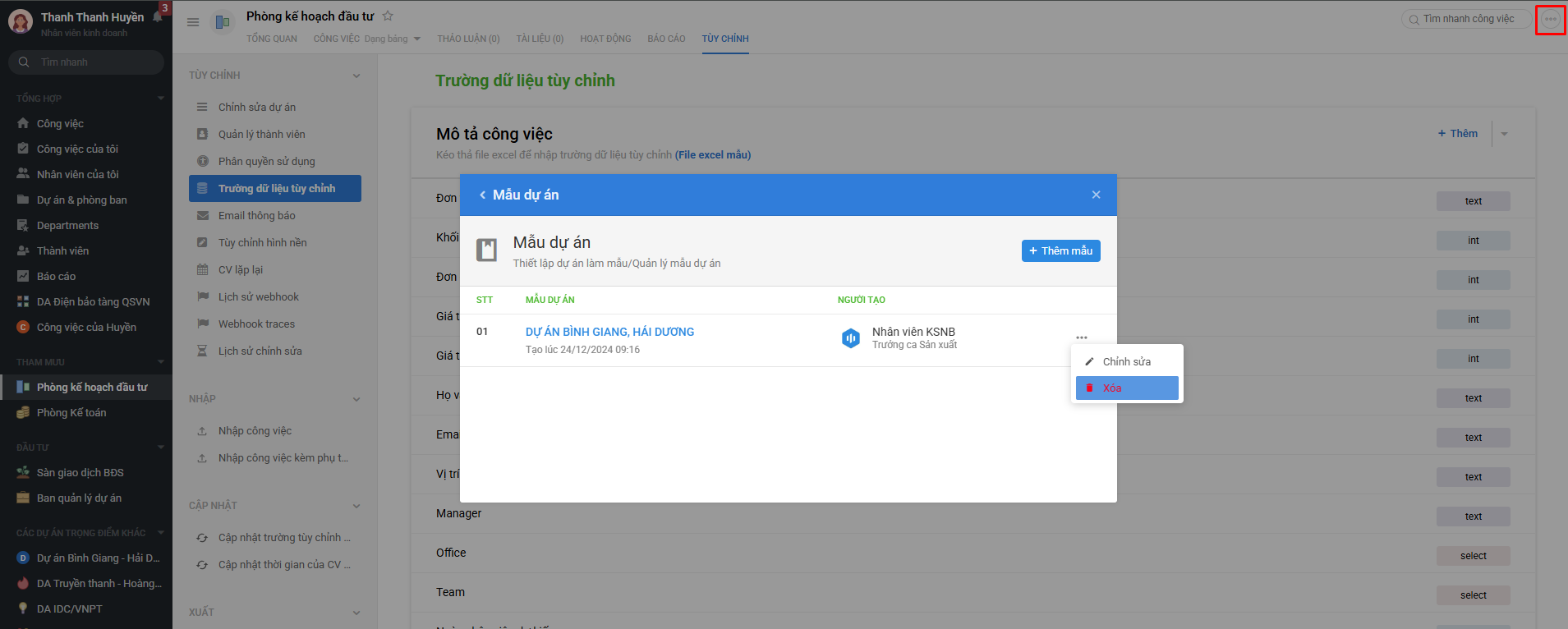The height and width of the screenshot is (629, 1568).
Task: Open Chỉnh sửa dự án setting
Action: (x=275, y=107)
